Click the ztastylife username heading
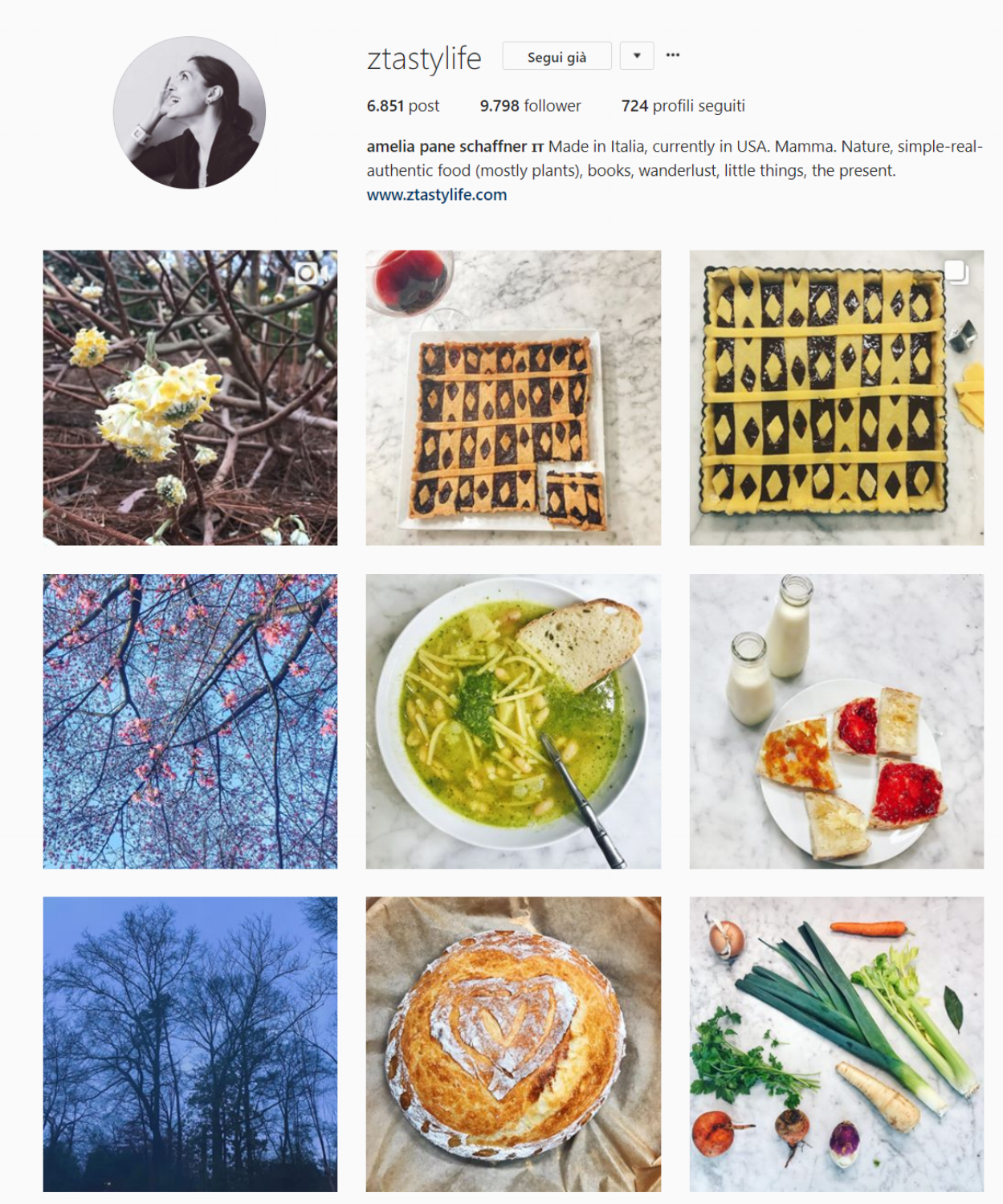1003x1204 pixels. (x=424, y=59)
